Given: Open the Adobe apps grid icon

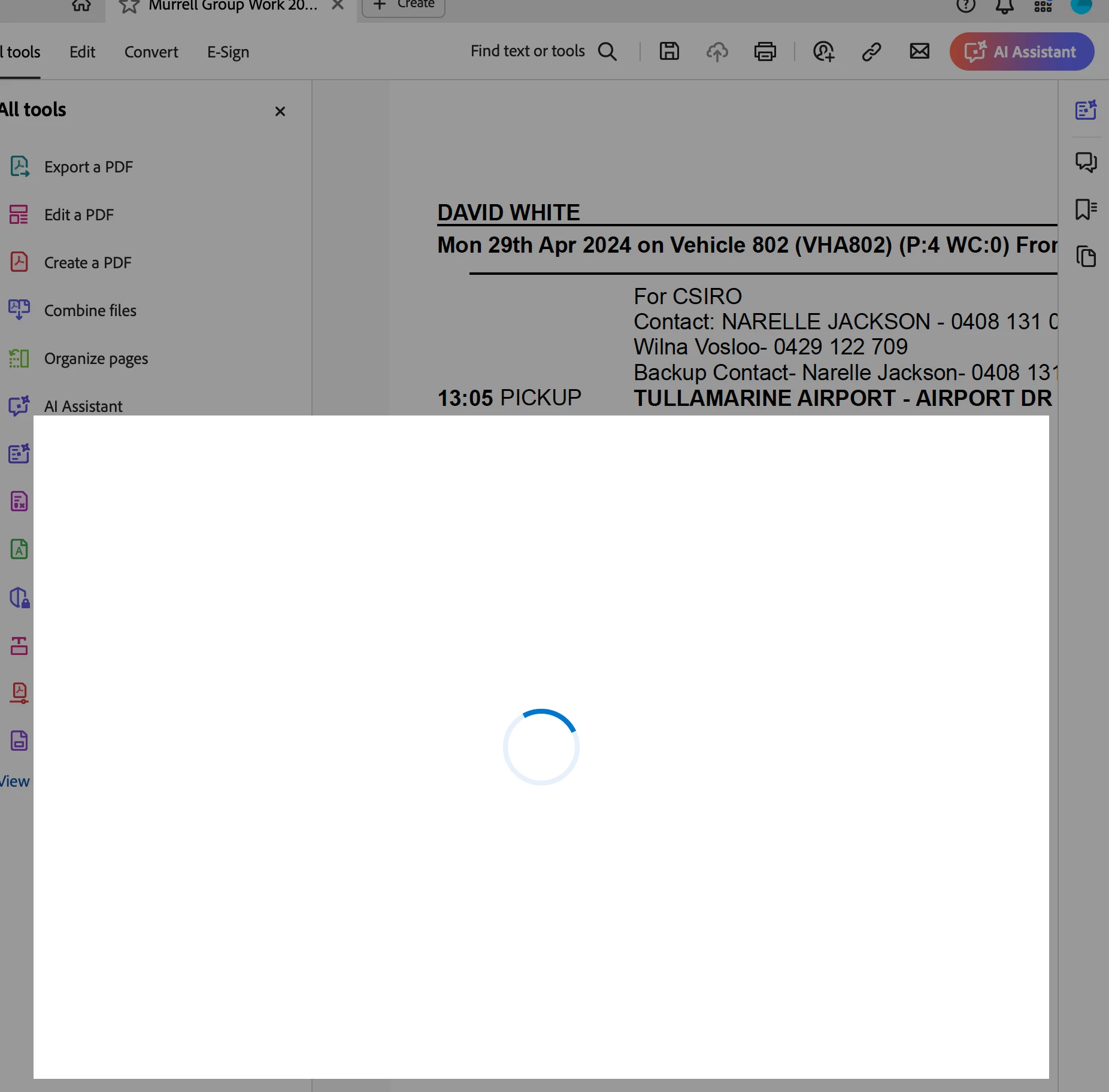Looking at the screenshot, I should (x=1043, y=6).
